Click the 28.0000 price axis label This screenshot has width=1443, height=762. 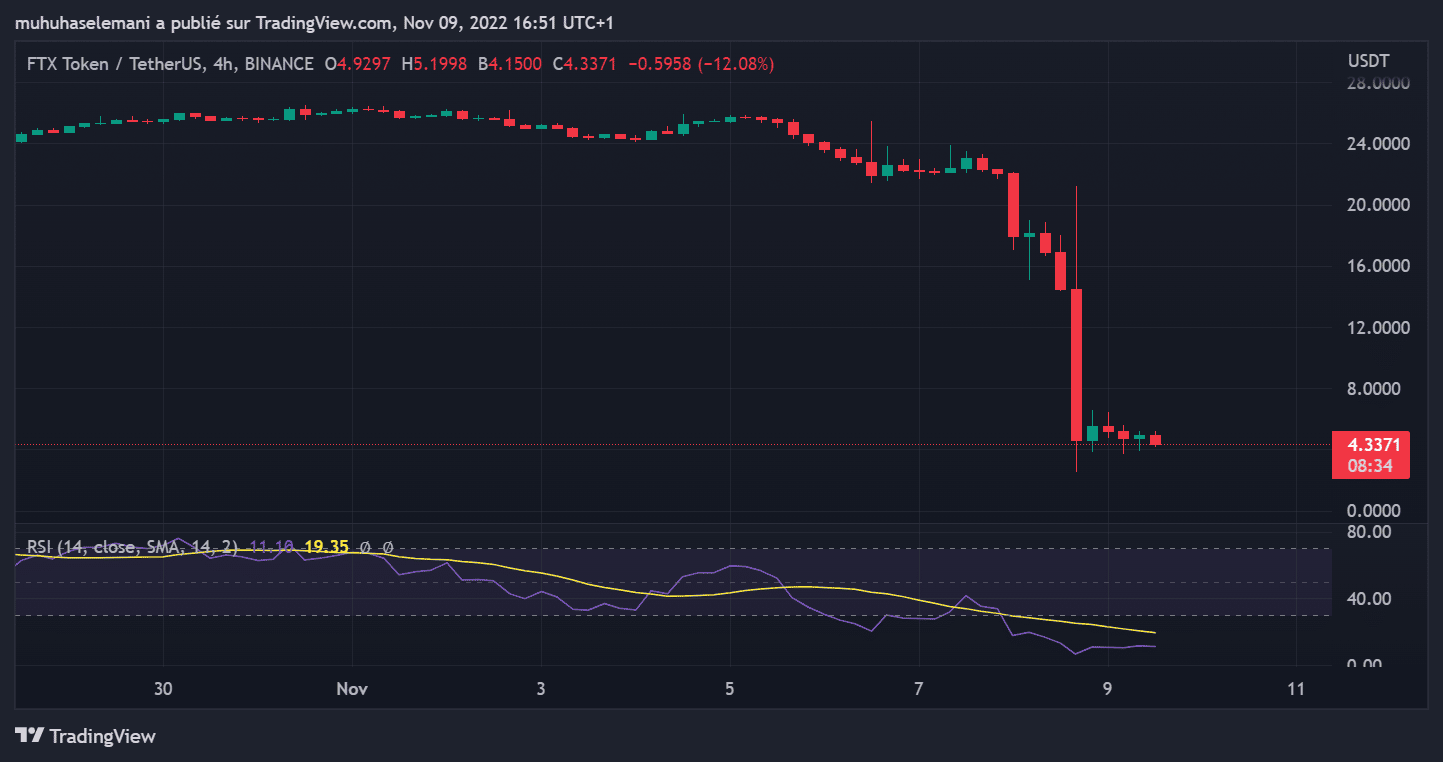1379,84
